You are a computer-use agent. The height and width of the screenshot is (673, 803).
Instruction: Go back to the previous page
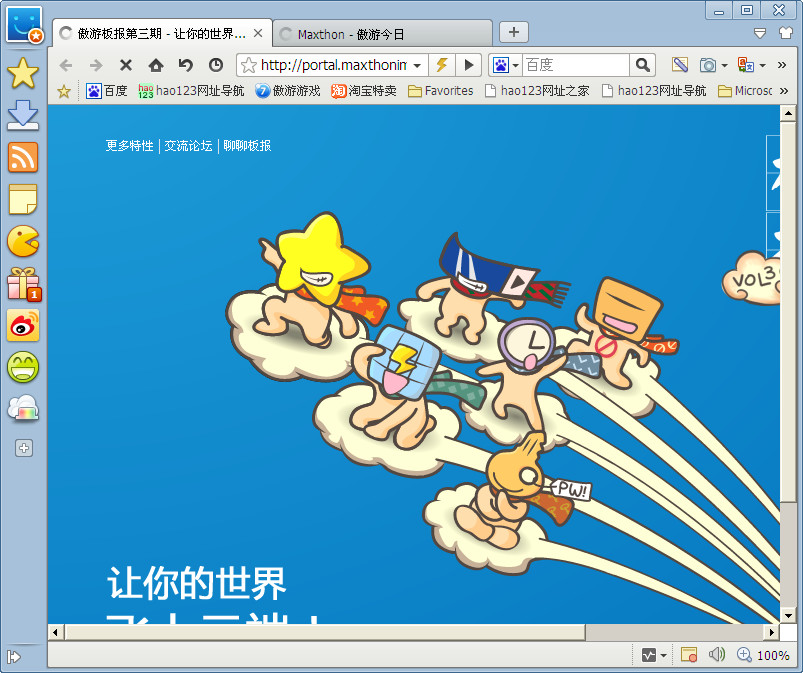[x=66, y=65]
